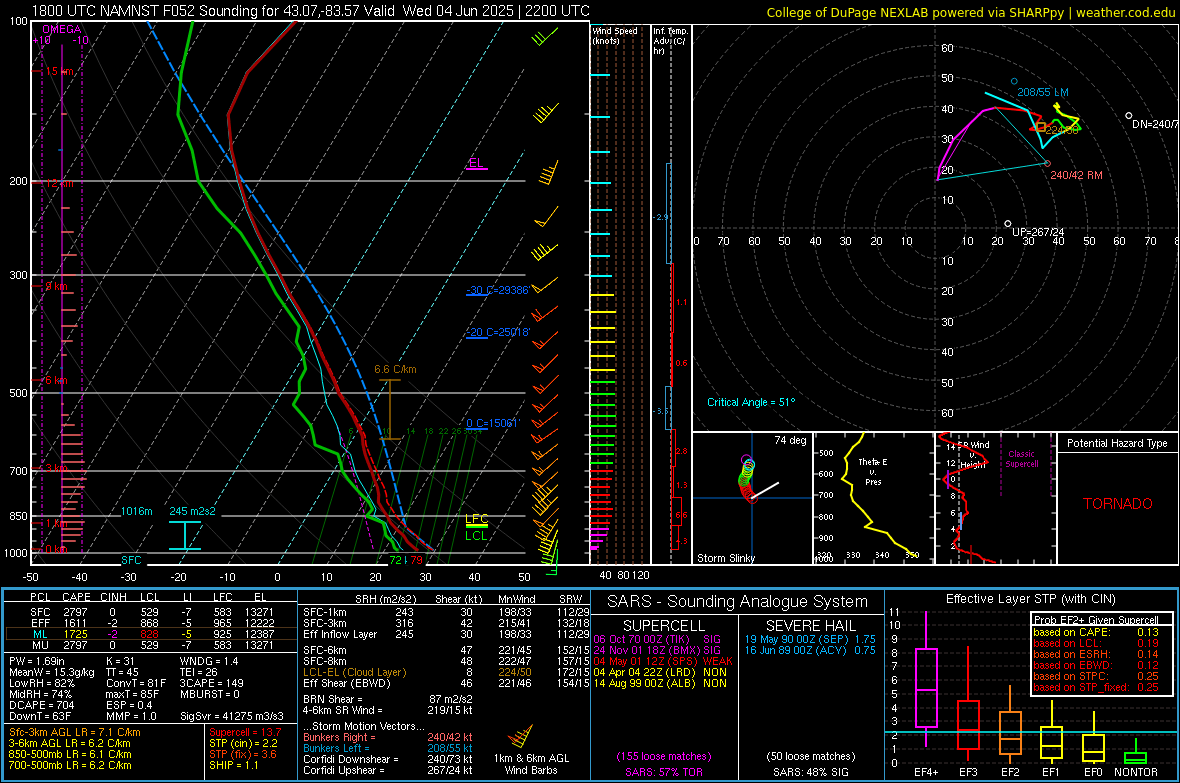Click the 'DCAPE = 704' value
This screenshot has height=783, width=1180.
[41, 705]
